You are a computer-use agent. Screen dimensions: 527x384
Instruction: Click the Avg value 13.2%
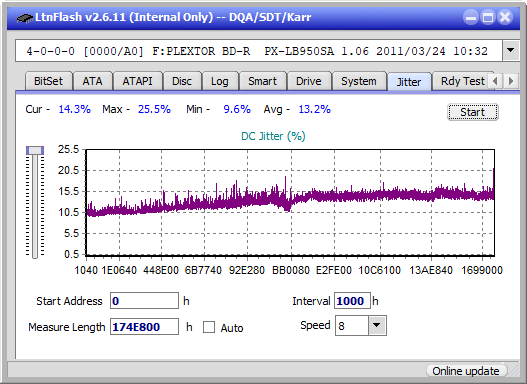(x=315, y=109)
